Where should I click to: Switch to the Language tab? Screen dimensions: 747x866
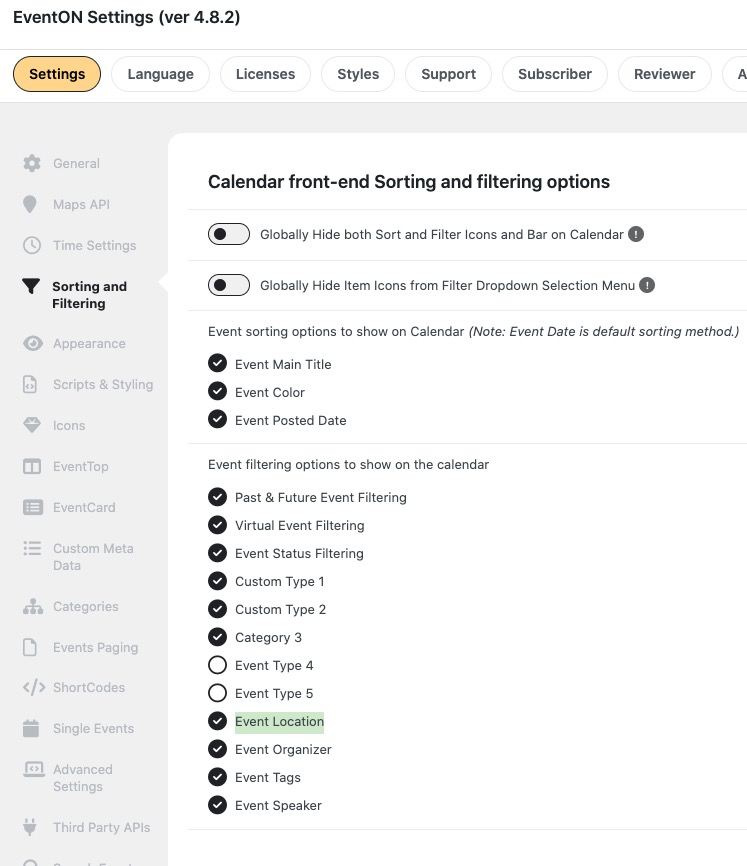click(x=160, y=74)
